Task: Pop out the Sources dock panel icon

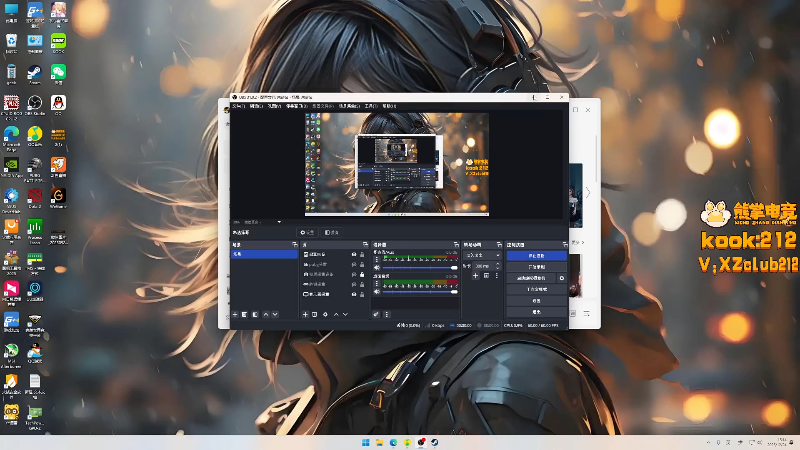Action: coord(365,245)
